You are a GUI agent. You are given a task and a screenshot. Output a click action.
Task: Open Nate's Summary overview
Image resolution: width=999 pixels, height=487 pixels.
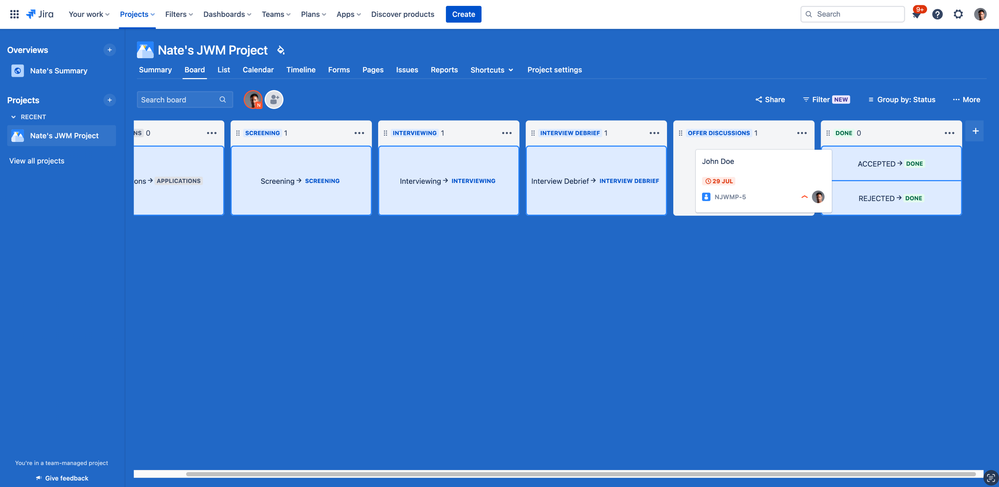pyautogui.click(x=58, y=71)
